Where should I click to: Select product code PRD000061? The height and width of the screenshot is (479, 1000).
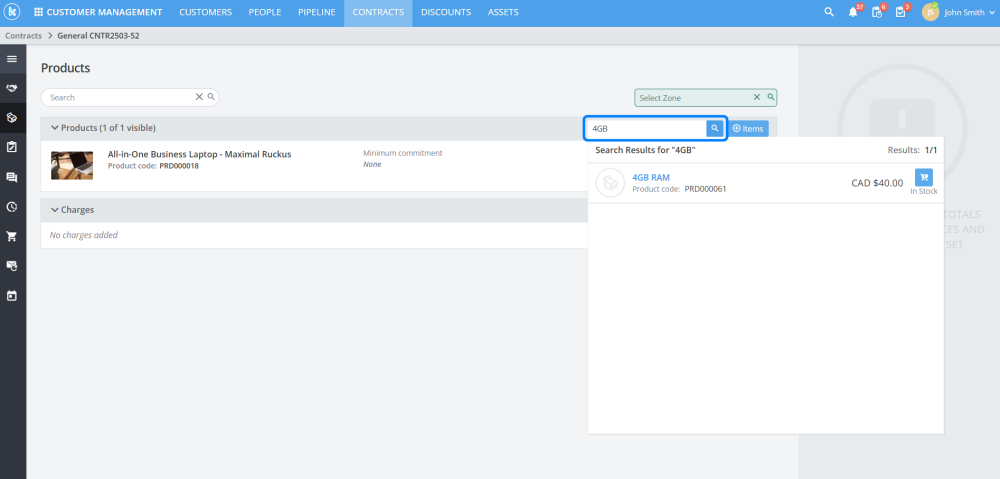pos(705,189)
